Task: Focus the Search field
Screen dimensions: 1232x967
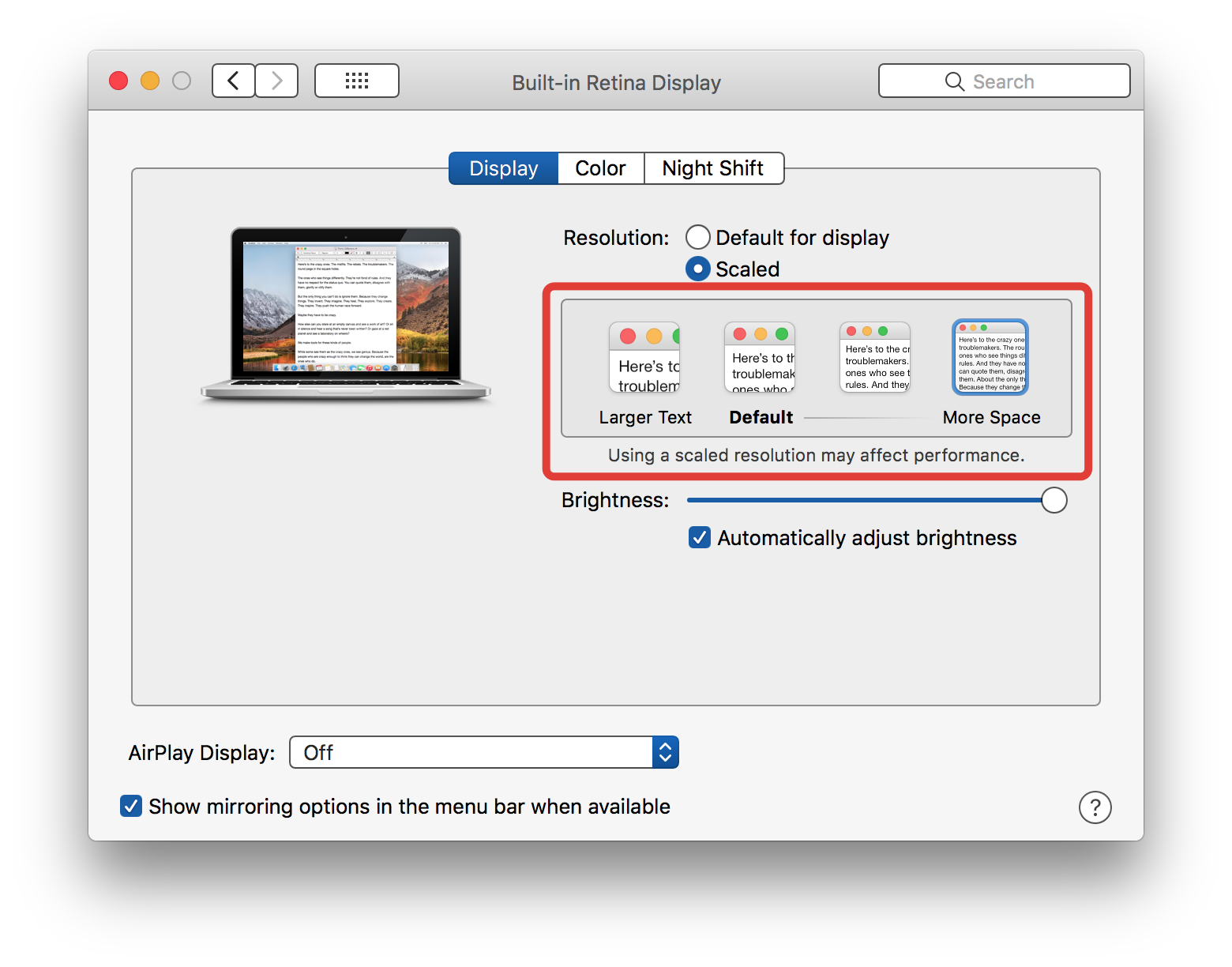Action: [x=1005, y=81]
